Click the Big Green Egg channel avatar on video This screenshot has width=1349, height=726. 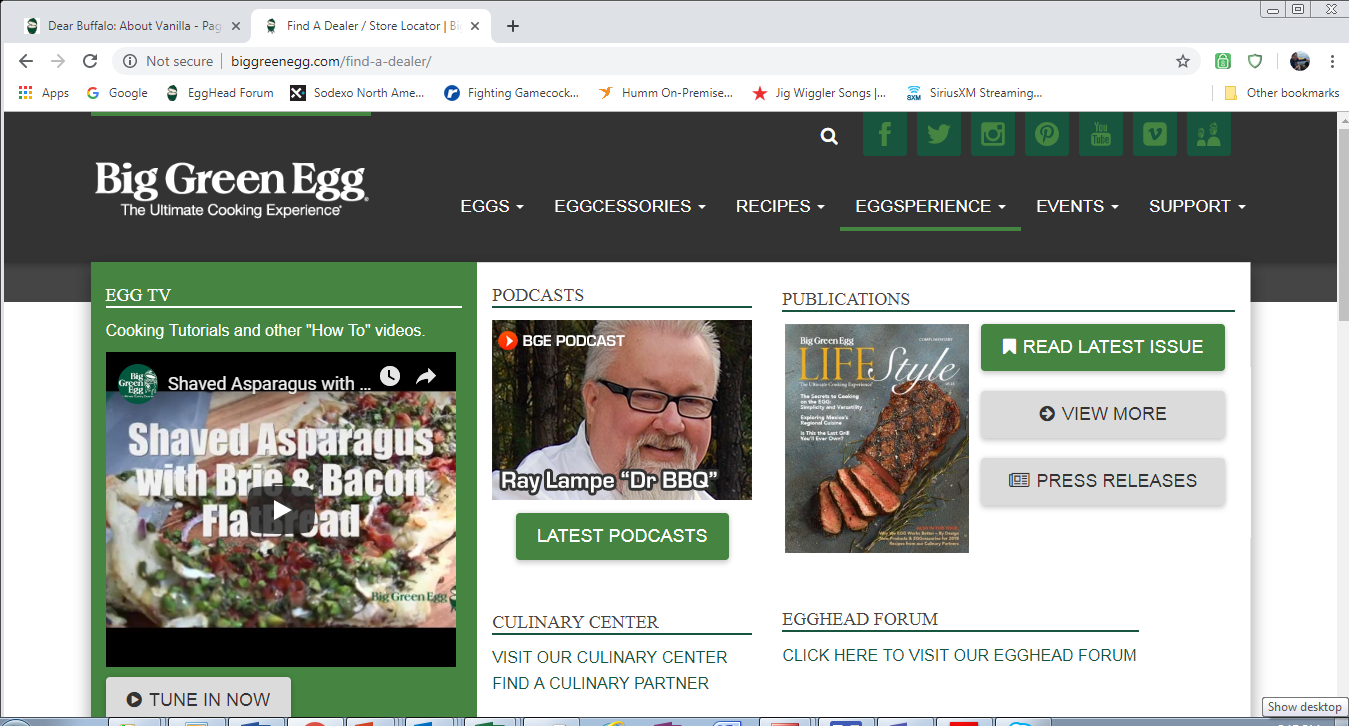(x=138, y=383)
